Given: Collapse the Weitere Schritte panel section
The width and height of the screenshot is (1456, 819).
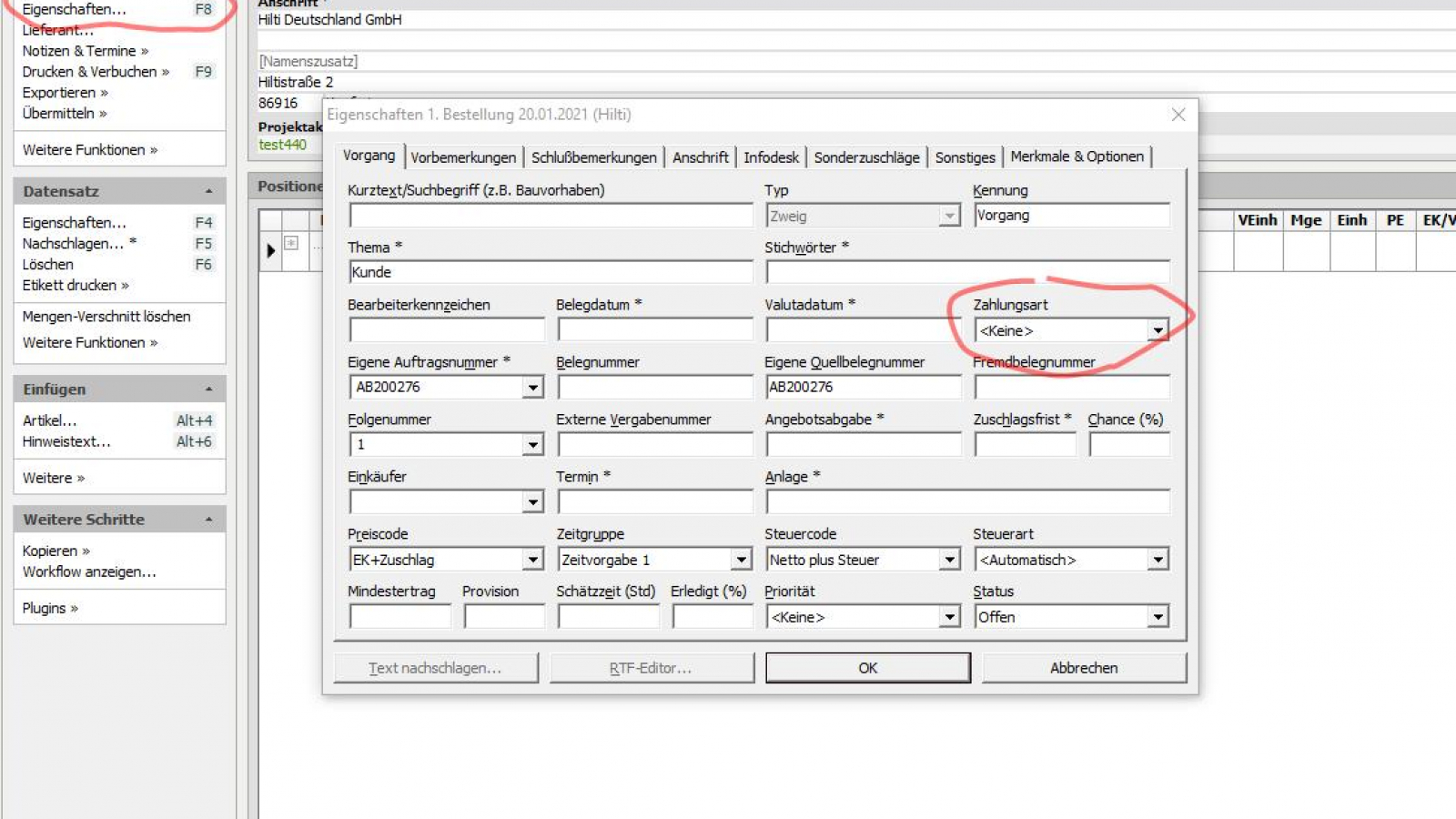Looking at the screenshot, I should pyautogui.click(x=208, y=520).
